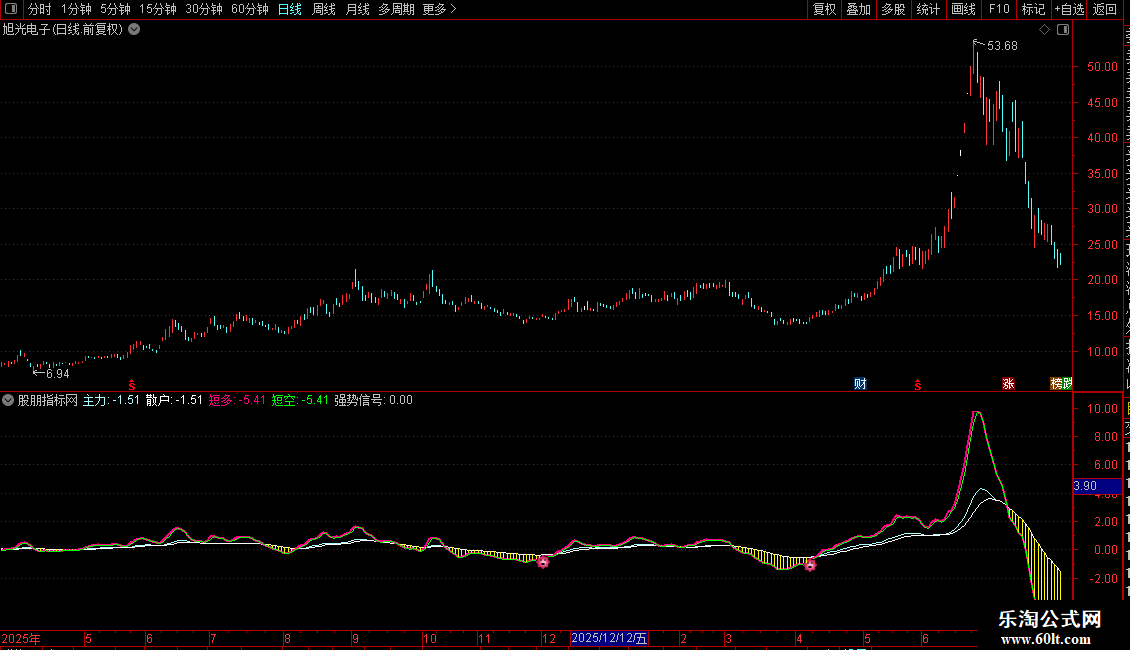Open the 复权 adjustment menu

[824, 9]
